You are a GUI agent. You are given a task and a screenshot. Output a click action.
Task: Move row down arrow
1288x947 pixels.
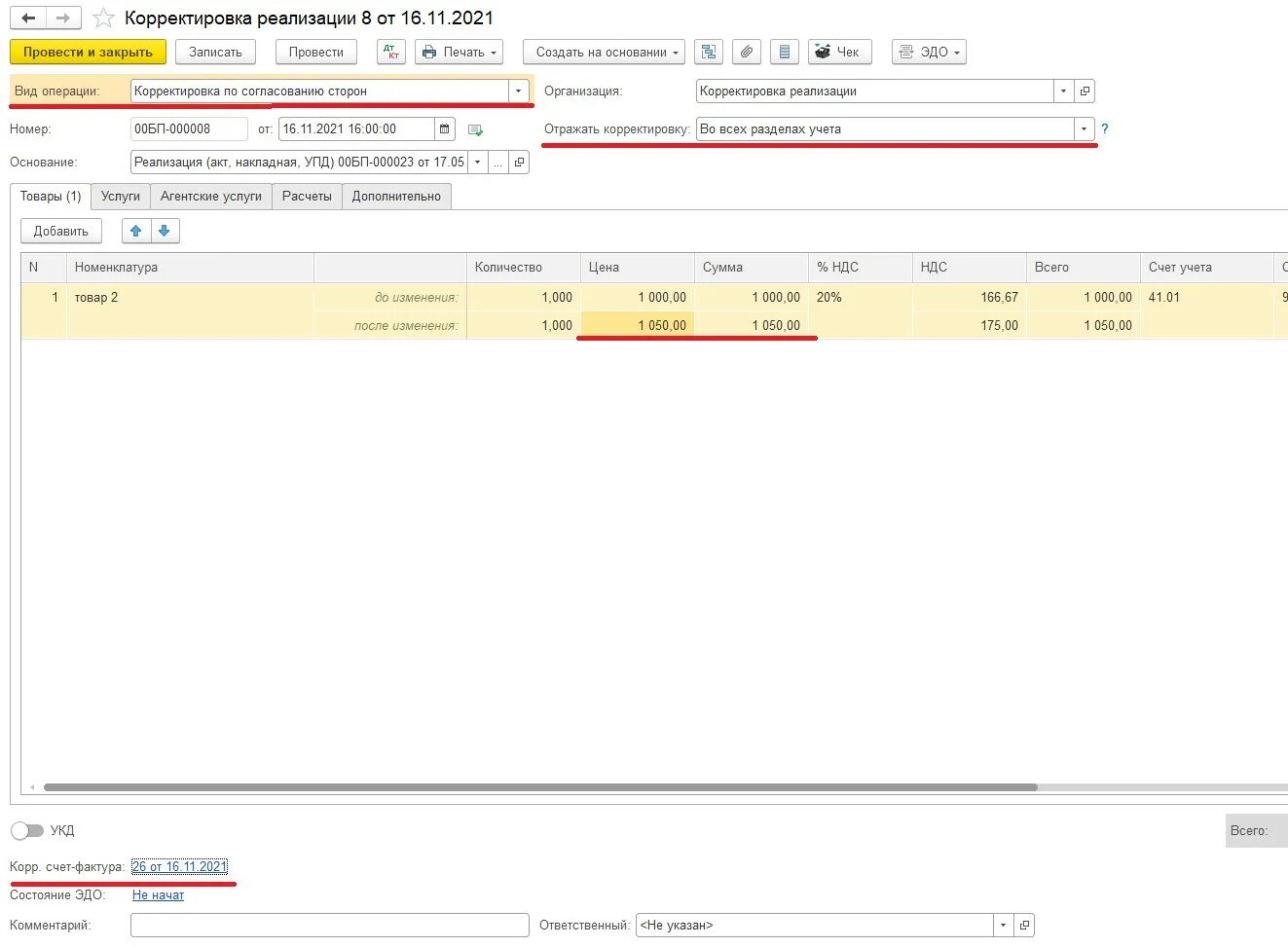(x=165, y=231)
